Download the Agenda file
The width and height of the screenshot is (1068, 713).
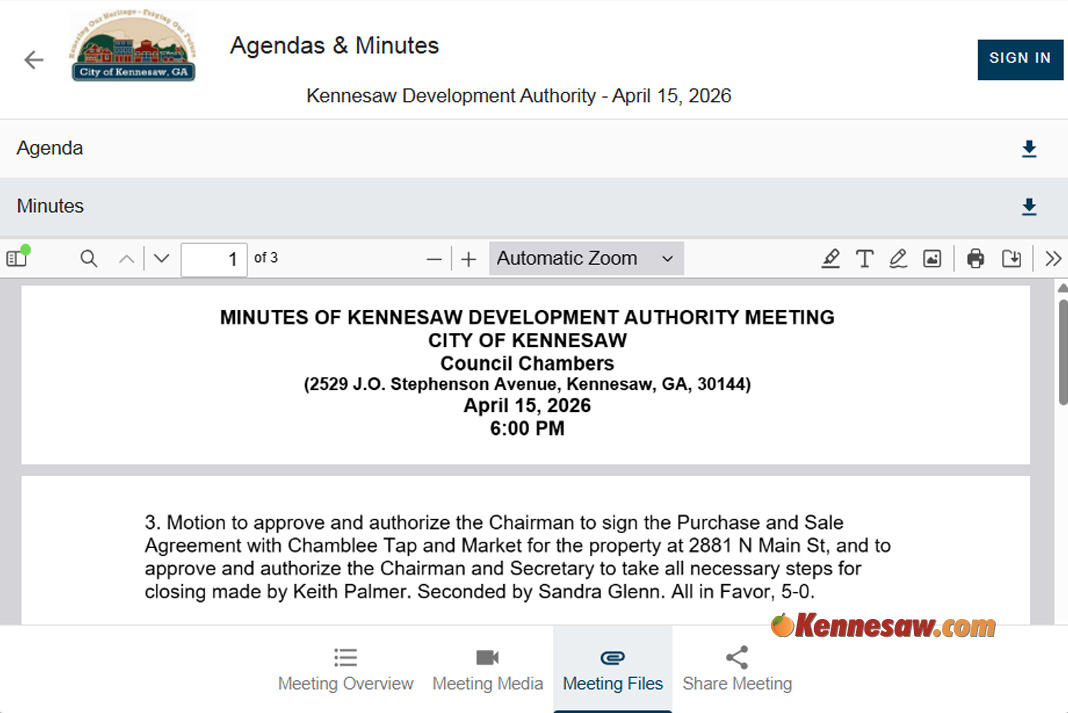1029,149
